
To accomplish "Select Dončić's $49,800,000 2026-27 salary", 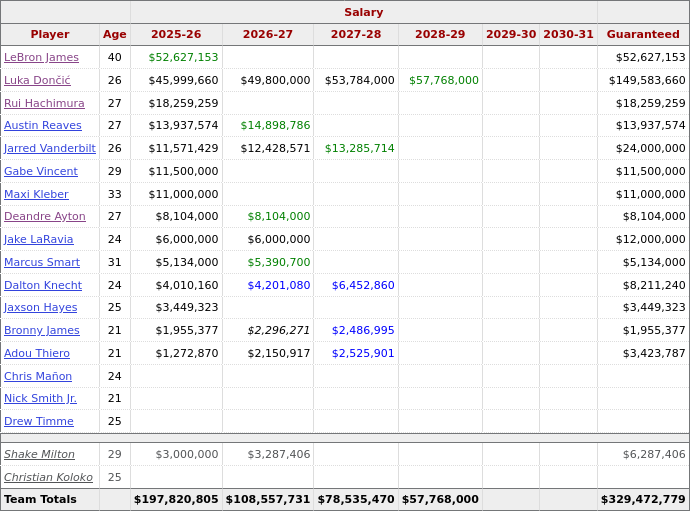I will point(275,80).
